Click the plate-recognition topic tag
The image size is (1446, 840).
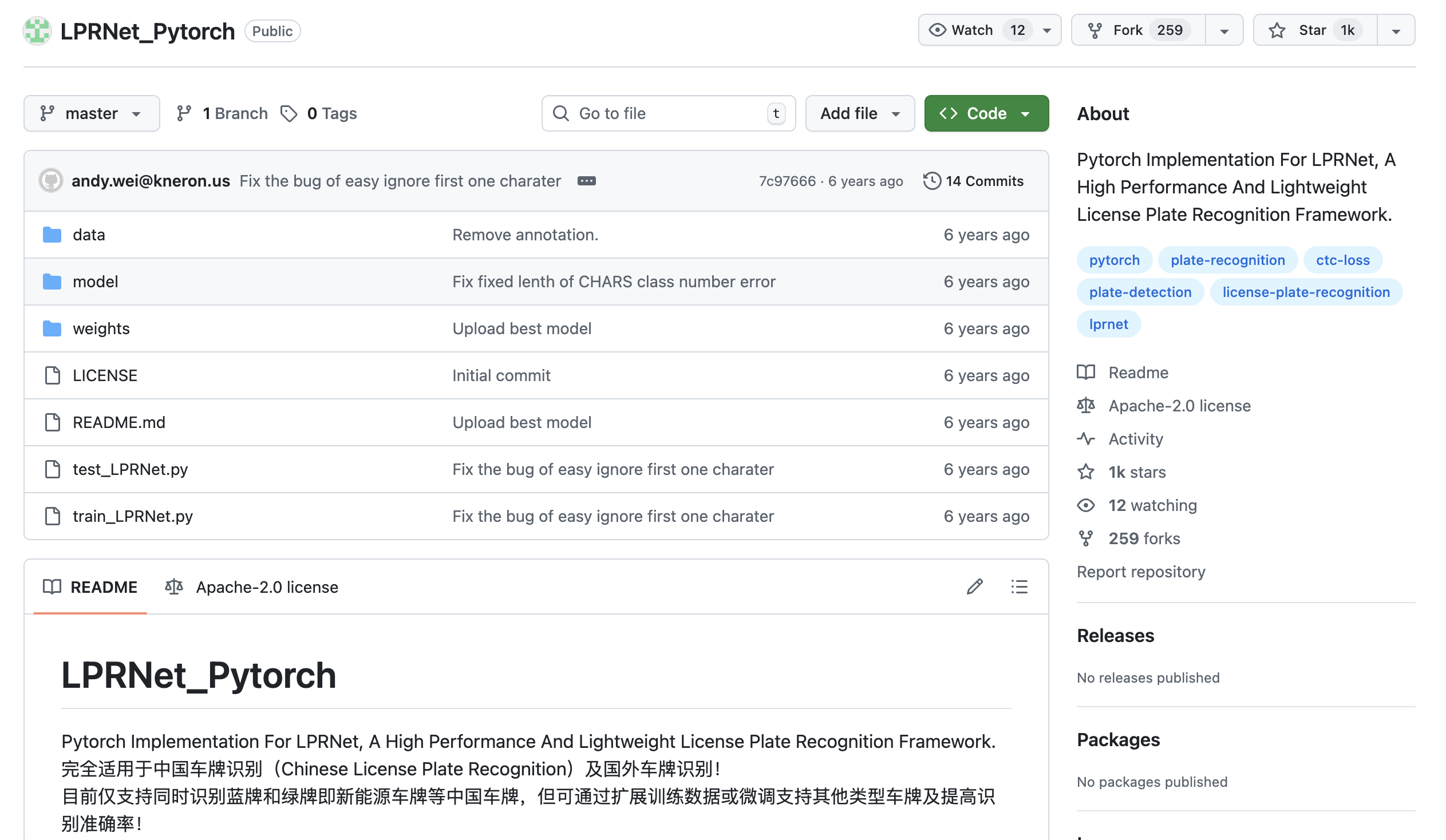pyautogui.click(x=1227, y=260)
